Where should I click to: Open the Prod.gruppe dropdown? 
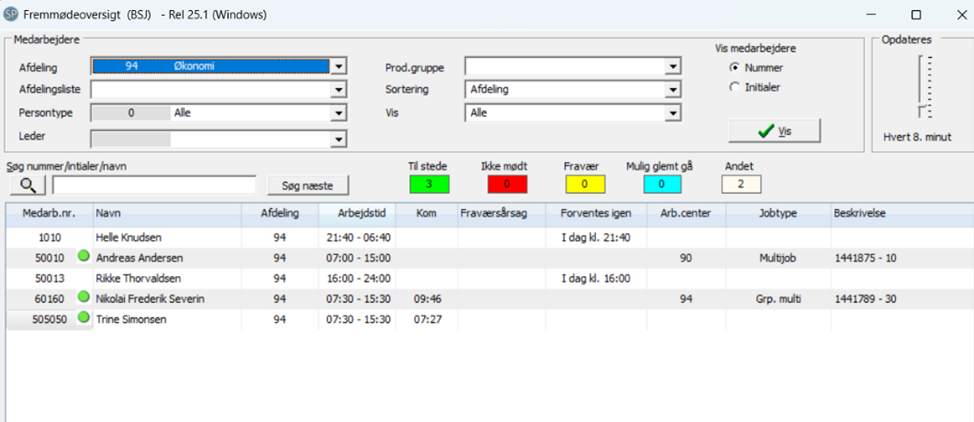coord(672,67)
